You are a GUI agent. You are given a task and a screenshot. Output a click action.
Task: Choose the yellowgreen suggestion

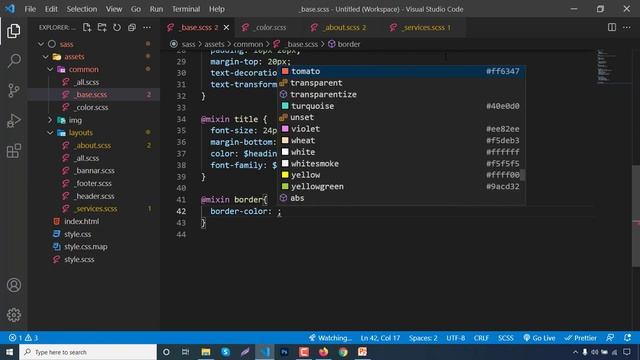(x=402, y=187)
